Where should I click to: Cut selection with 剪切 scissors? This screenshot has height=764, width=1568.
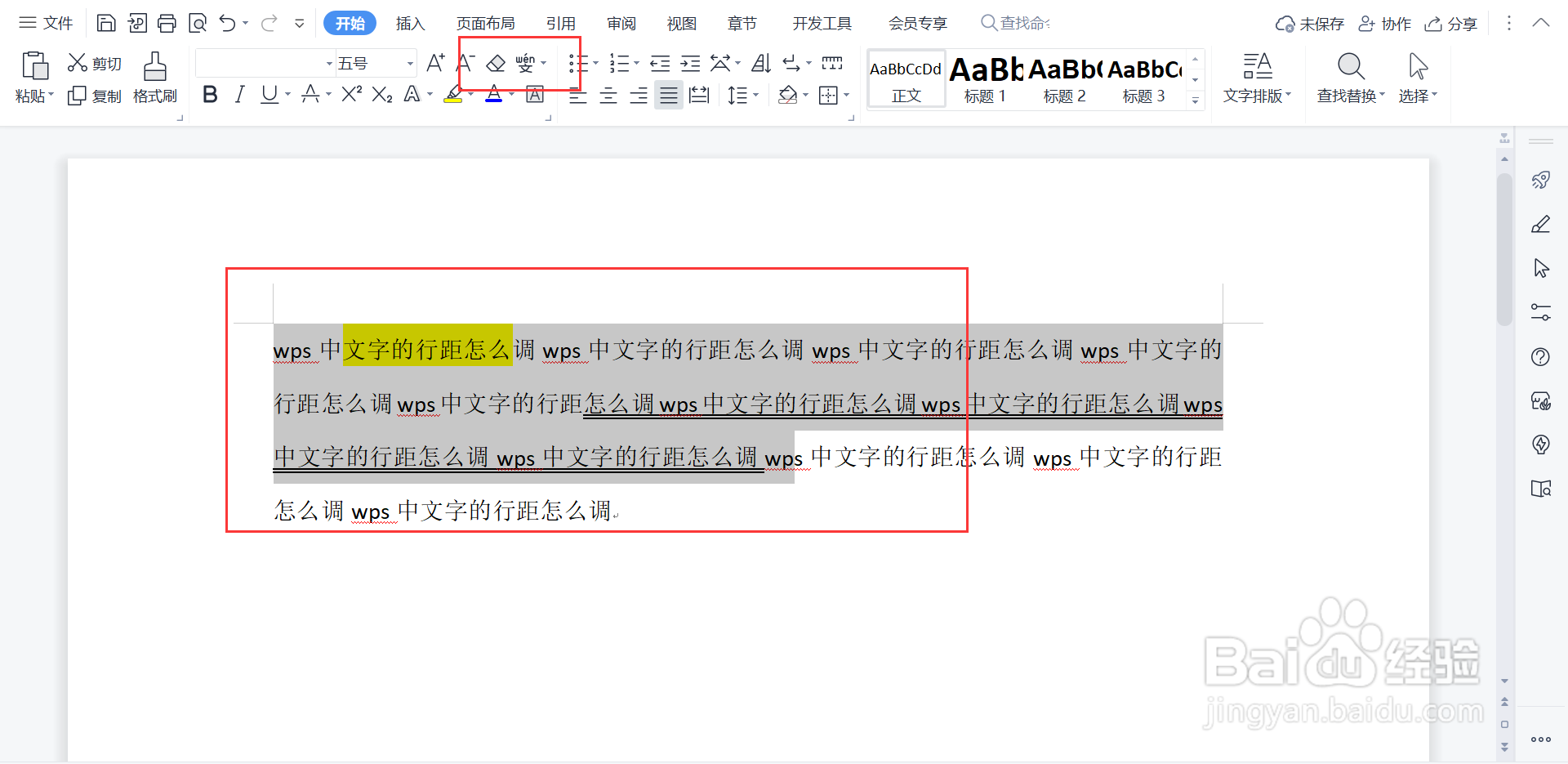94,63
